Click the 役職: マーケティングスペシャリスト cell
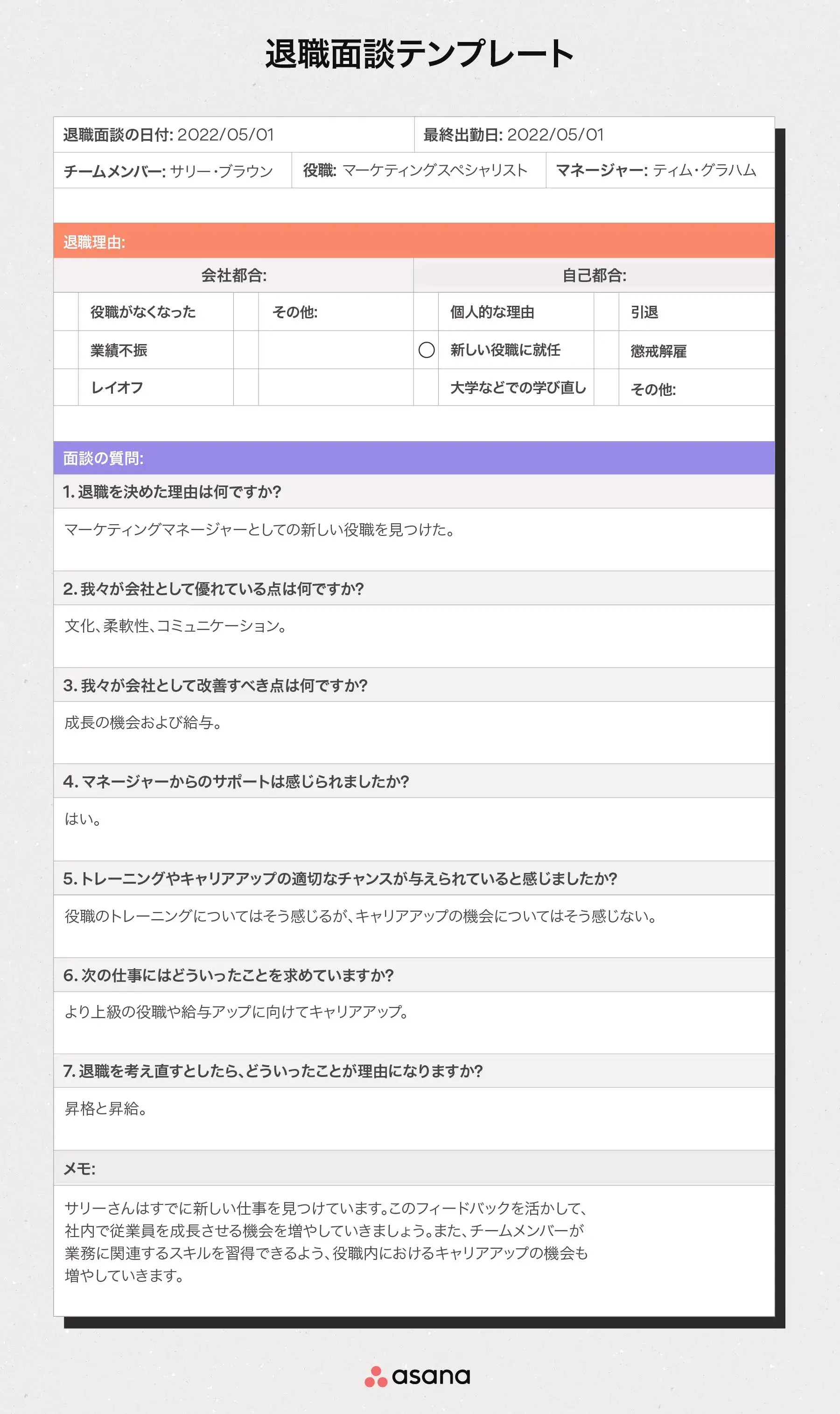The height and width of the screenshot is (1414, 840). pyautogui.click(x=419, y=170)
